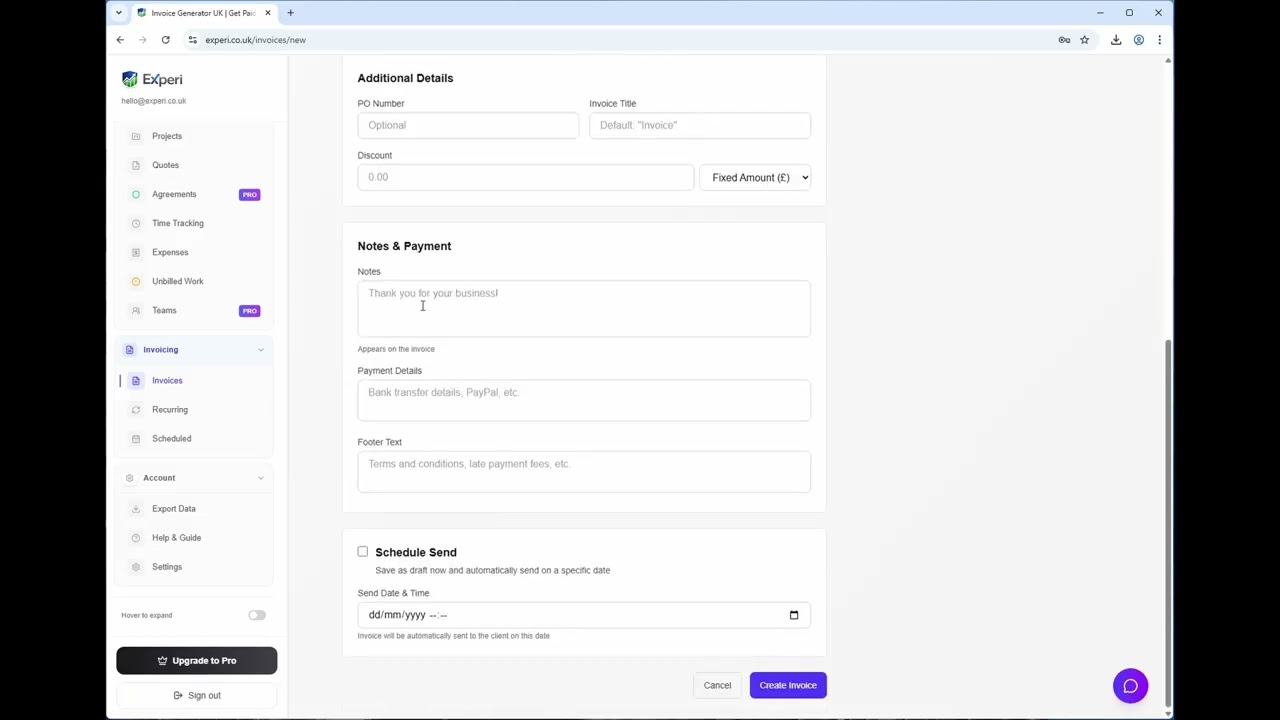The image size is (1280, 720).
Task: Click the Time Tracking clock icon
Action: pos(136,223)
